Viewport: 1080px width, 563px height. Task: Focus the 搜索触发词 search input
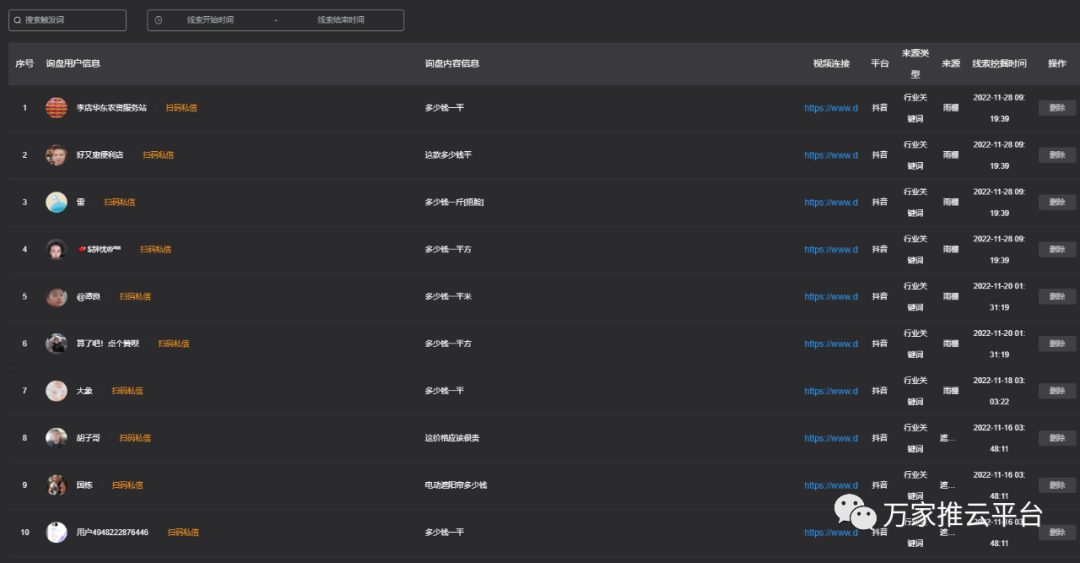coord(72,20)
